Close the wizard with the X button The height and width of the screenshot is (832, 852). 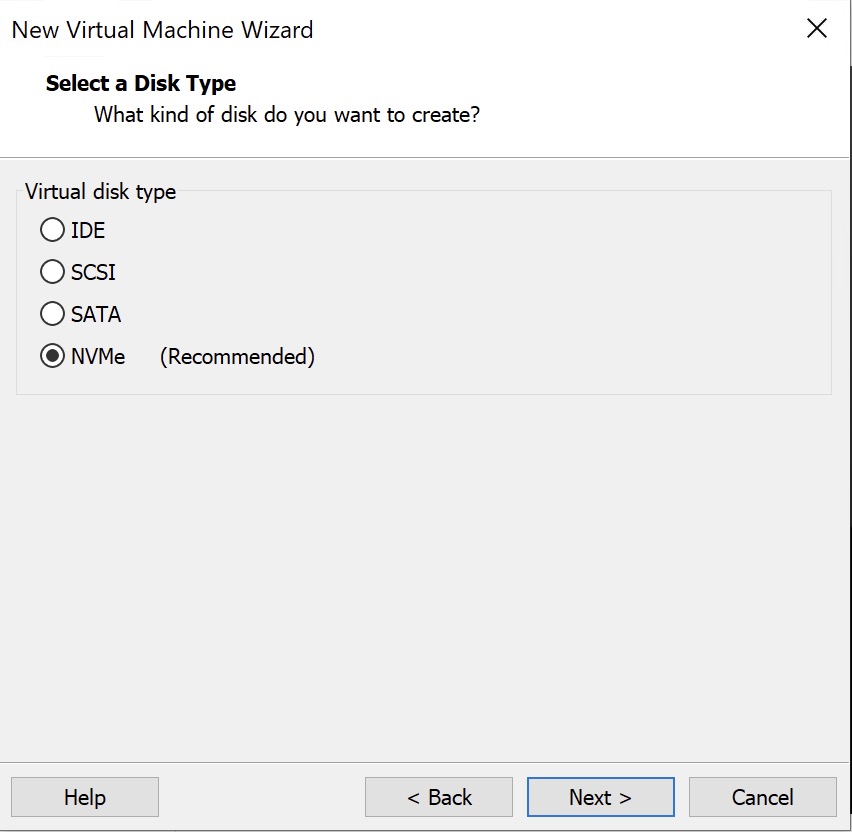817,29
